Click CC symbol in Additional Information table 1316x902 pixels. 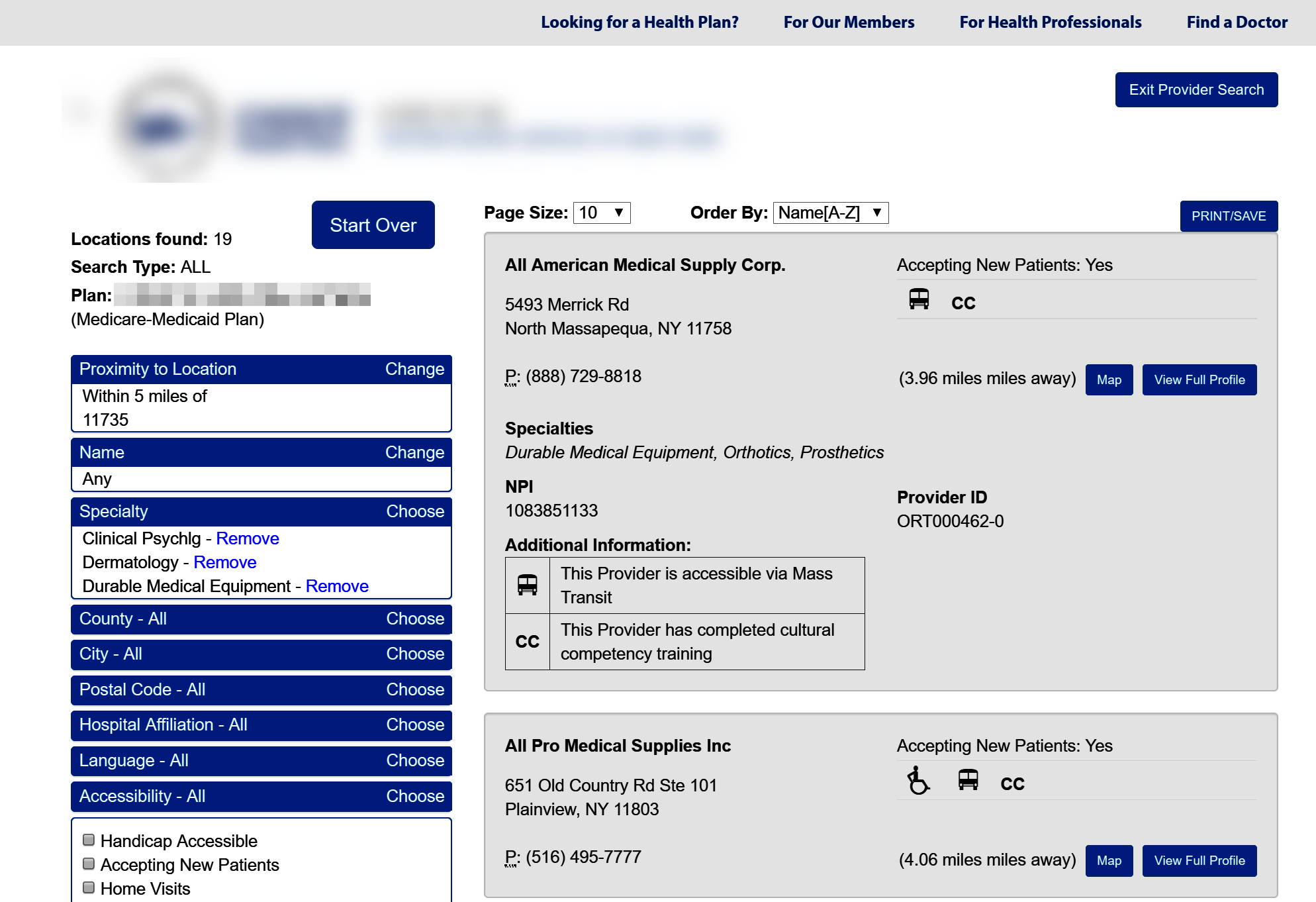coord(528,642)
